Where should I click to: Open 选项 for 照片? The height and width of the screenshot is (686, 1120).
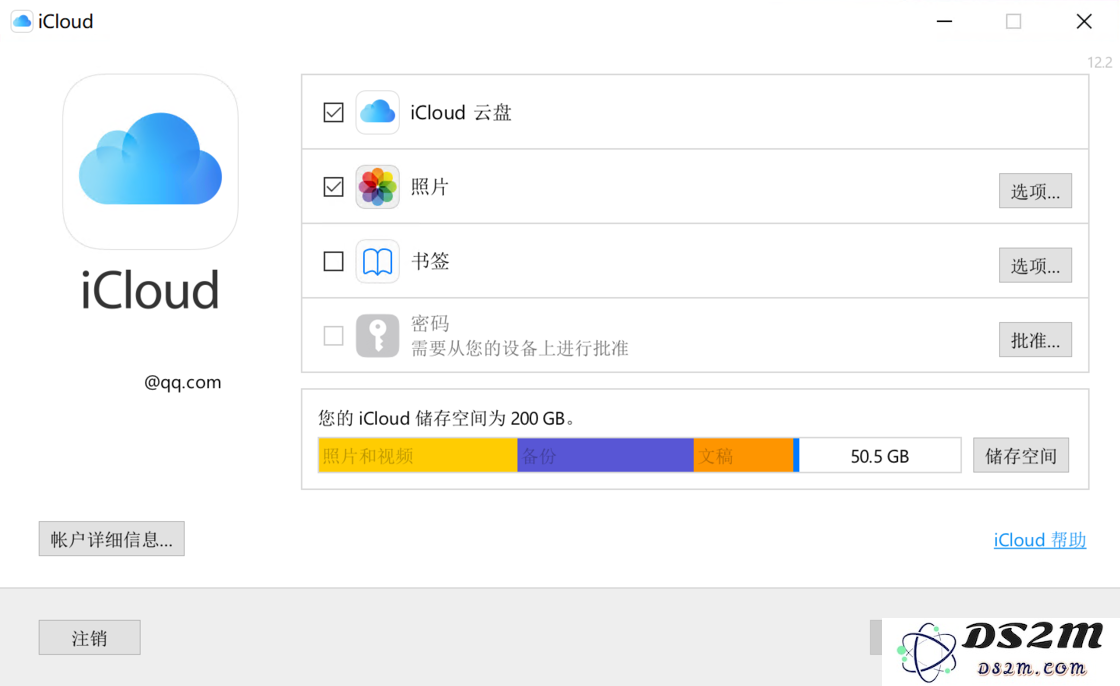coord(1035,191)
